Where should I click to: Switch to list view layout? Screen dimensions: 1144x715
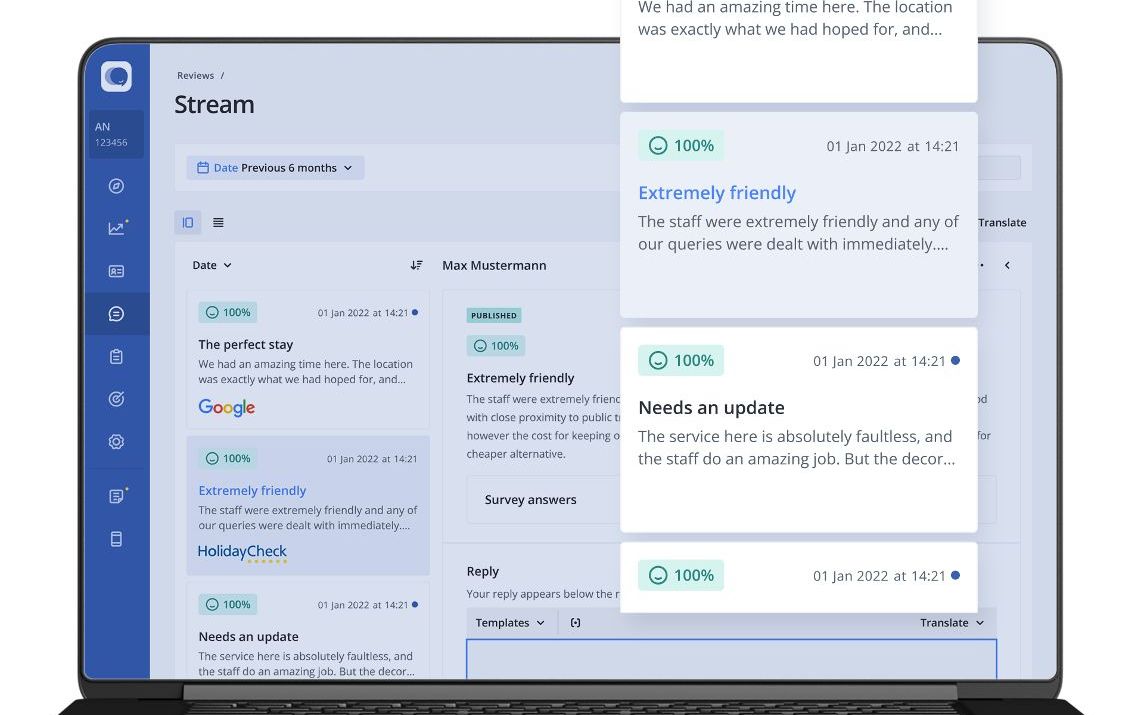(218, 223)
